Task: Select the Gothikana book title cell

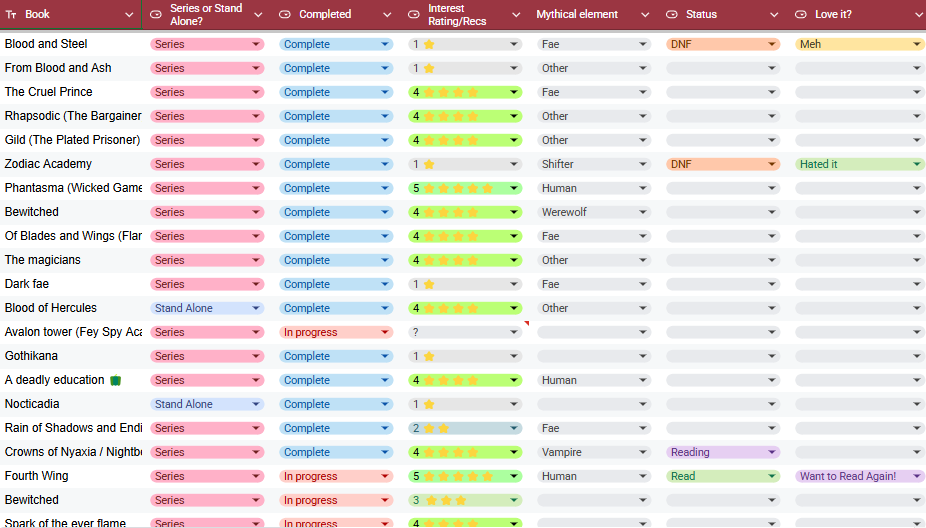Action: pyautogui.click(x=70, y=356)
